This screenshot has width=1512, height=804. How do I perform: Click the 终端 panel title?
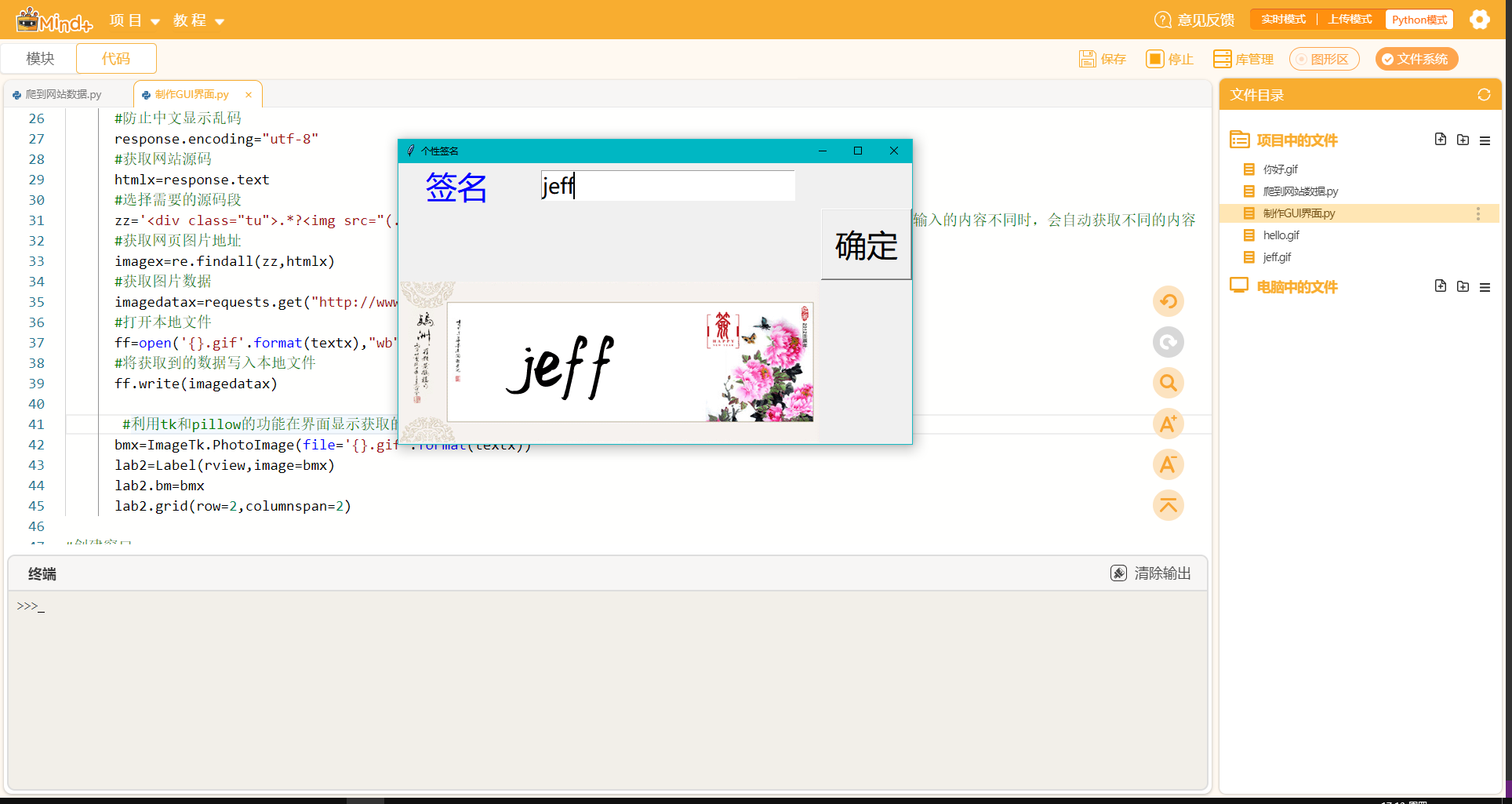coord(42,574)
